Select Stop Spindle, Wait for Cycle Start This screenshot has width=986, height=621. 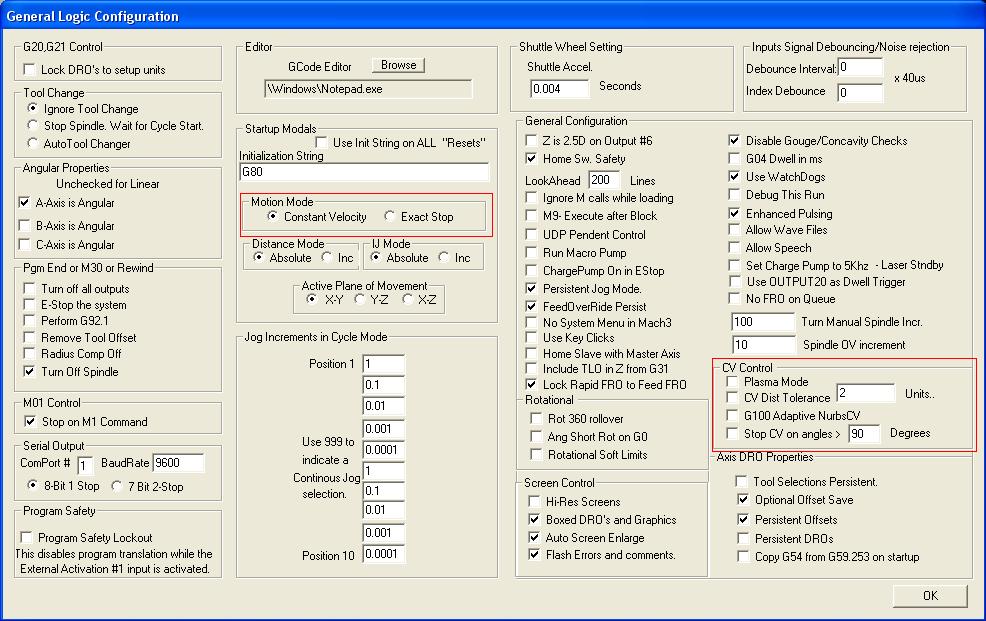point(33,125)
